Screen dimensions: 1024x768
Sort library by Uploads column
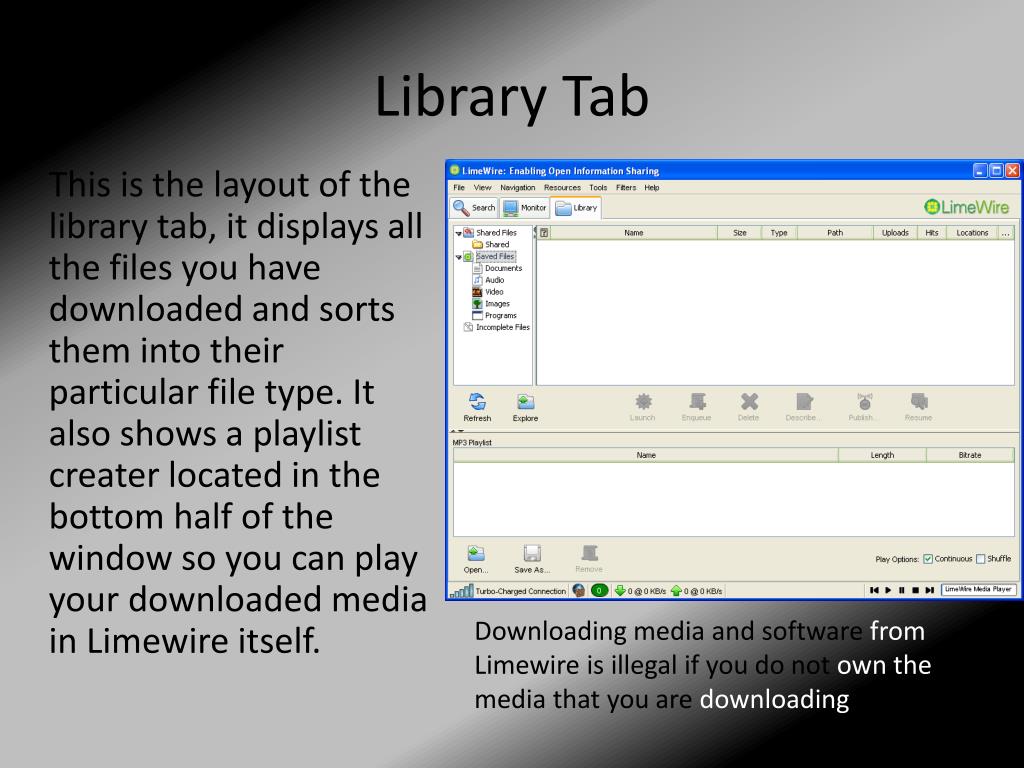tap(895, 232)
